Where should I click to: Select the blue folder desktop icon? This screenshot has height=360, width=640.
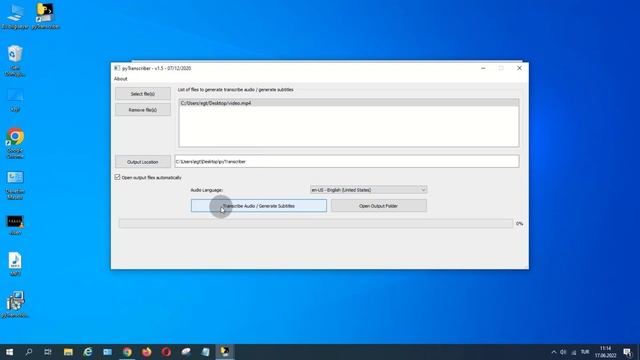[15, 100]
